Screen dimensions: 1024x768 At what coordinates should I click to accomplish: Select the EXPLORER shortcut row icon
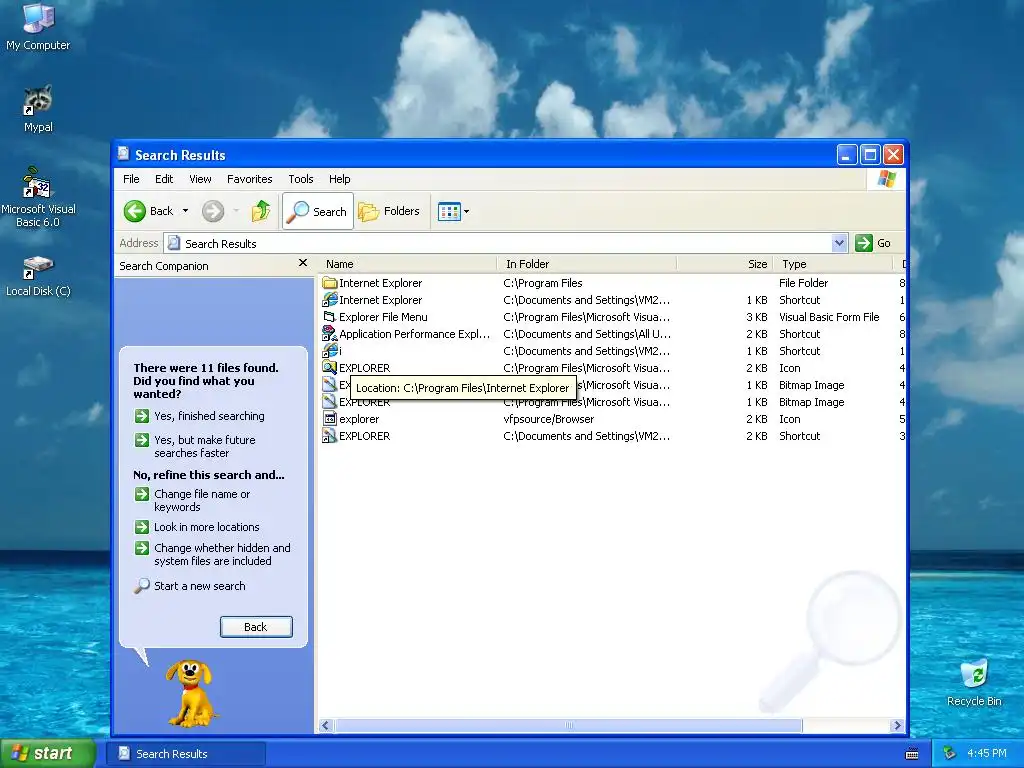pos(330,436)
